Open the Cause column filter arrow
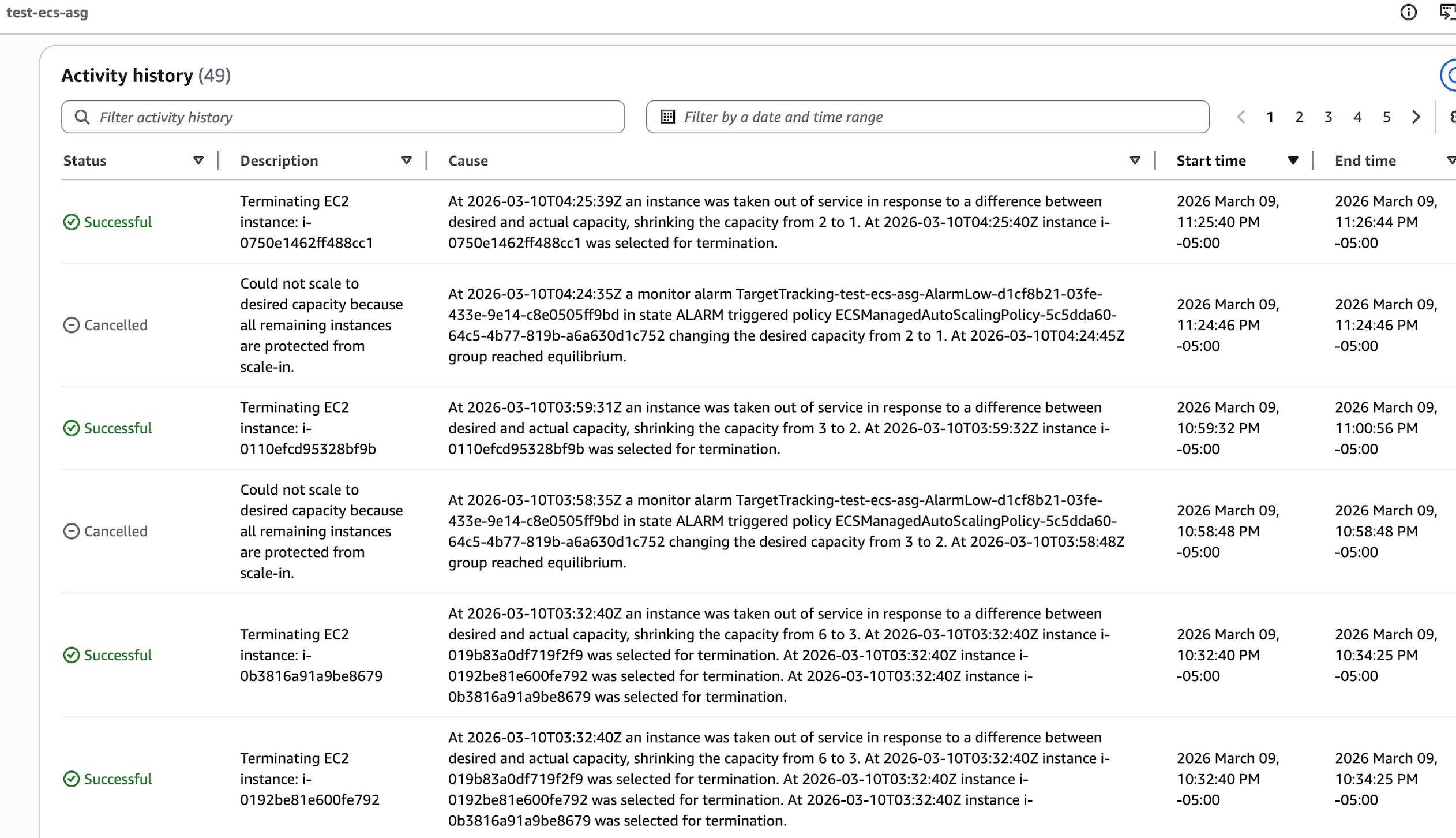The height and width of the screenshot is (838, 1456). pos(1135,161)
